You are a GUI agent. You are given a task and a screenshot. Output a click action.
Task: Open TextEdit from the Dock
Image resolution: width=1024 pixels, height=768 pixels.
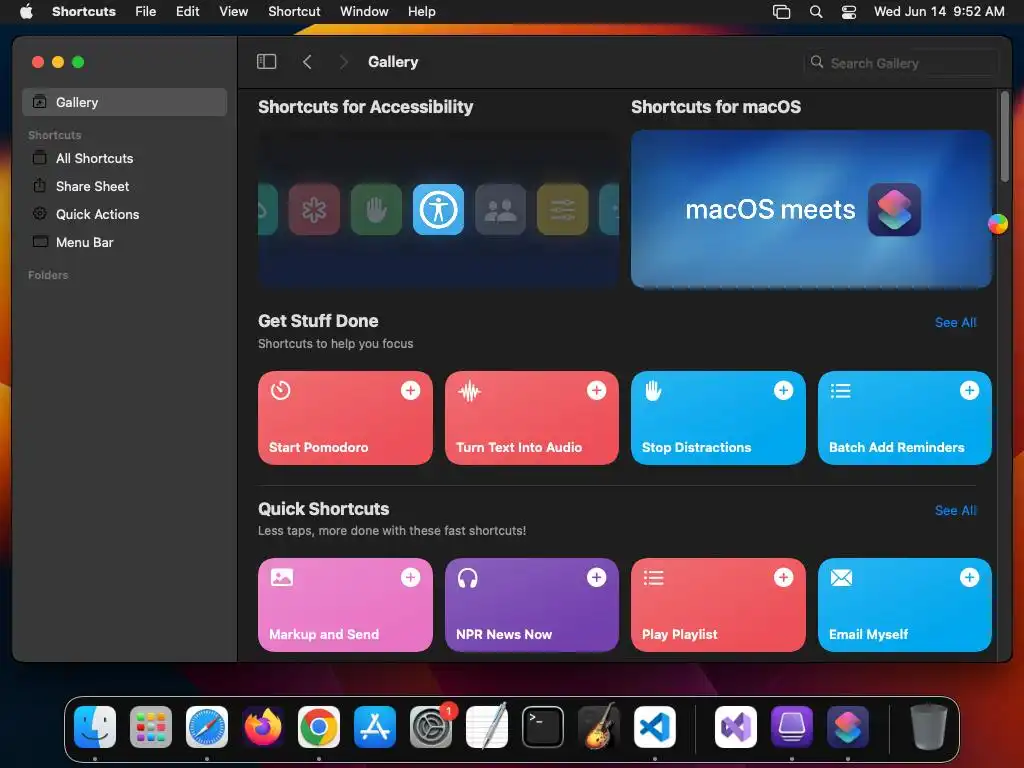pyautogui.click(x=487, y=727)
